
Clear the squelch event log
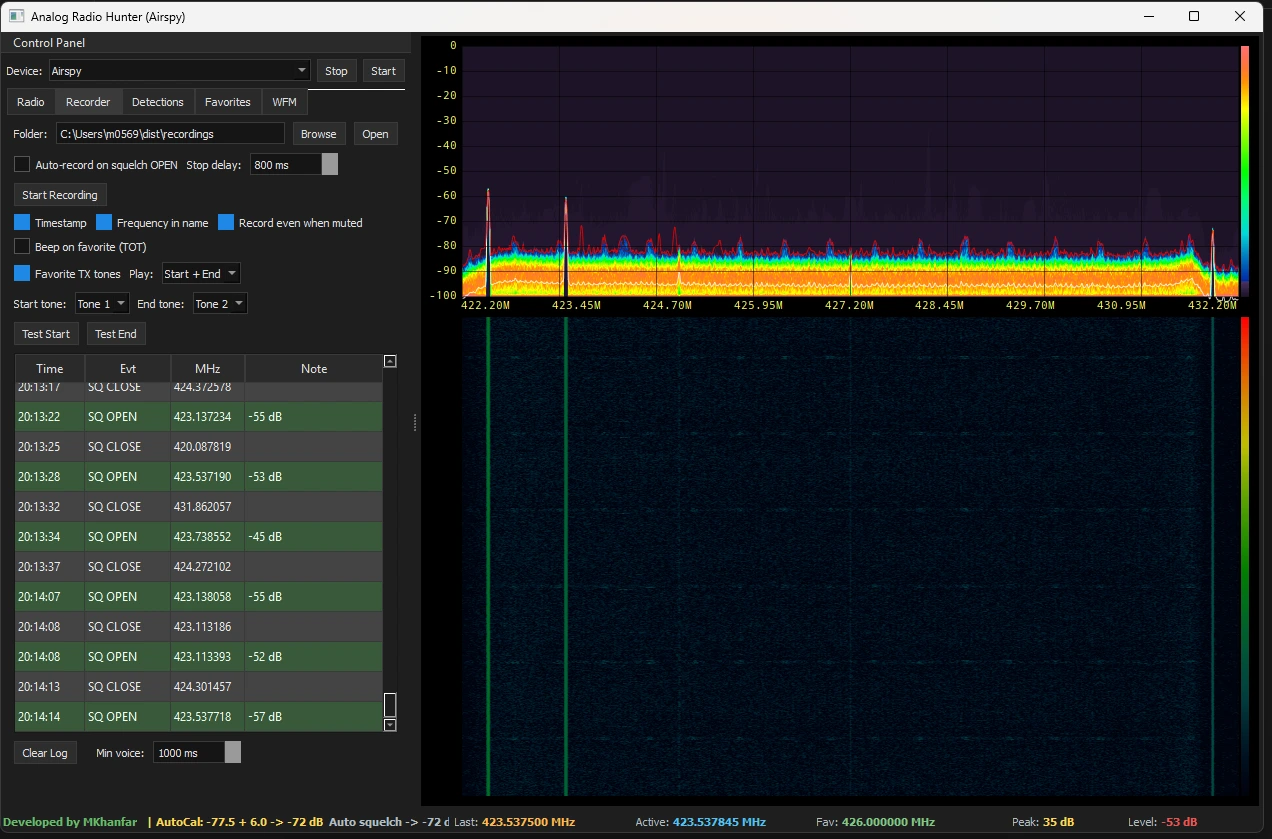point(44,752)
